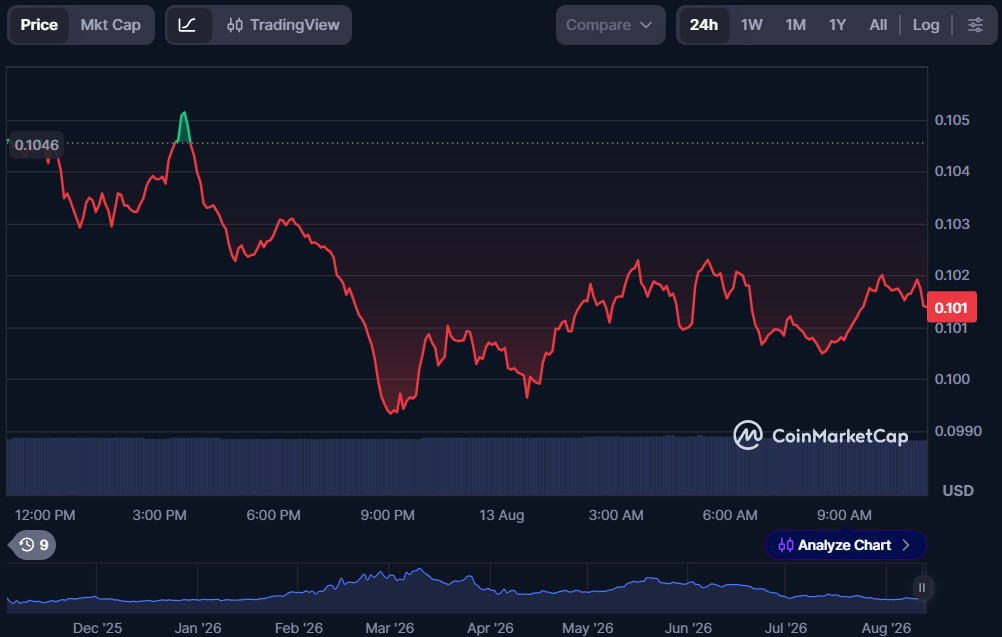The width and height of the screenshot is (1002, 637).
Task: Click the Aug '26 label on timeline
Action: tap(886, 628)
